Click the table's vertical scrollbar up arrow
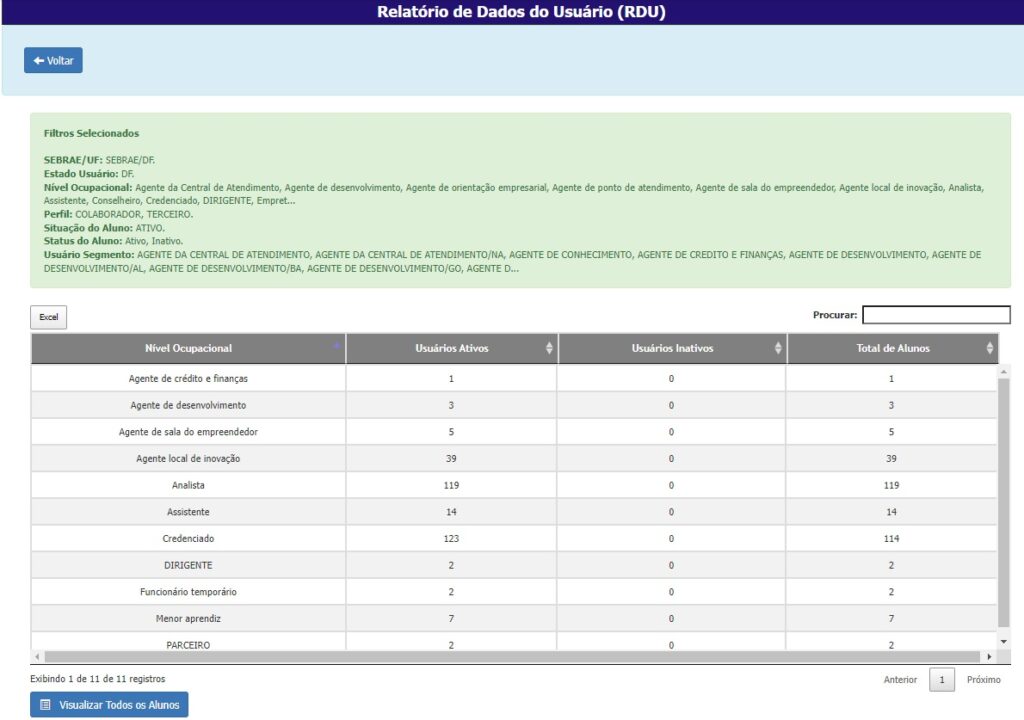The height and width of the screenshot is (720, 1024). [x=1004, y=372]
